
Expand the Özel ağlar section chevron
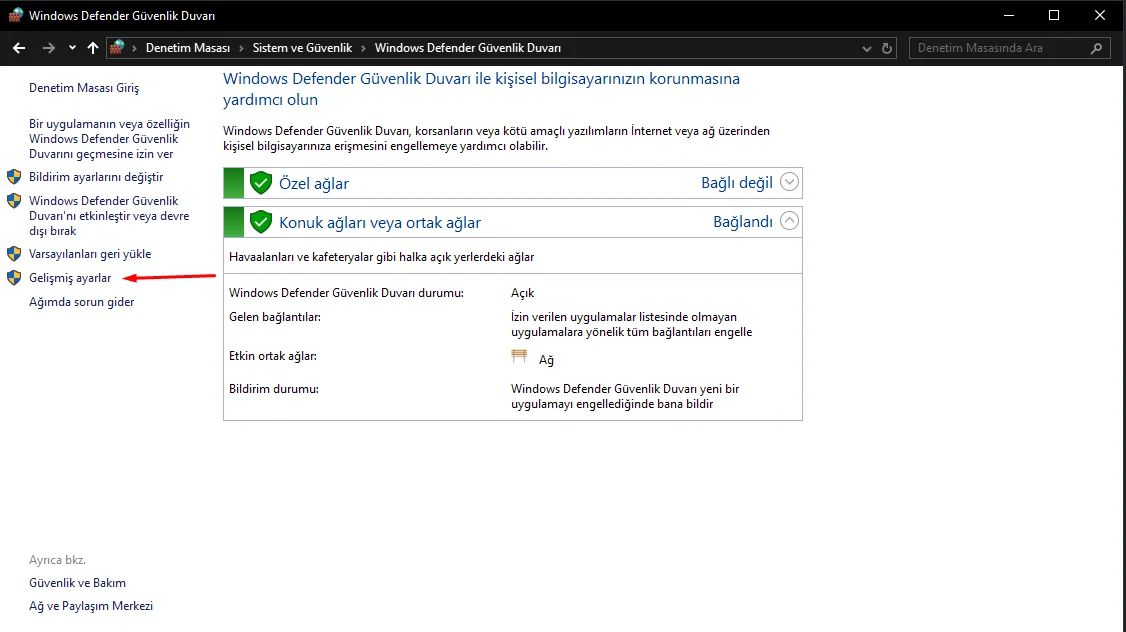tap(789, 182)
